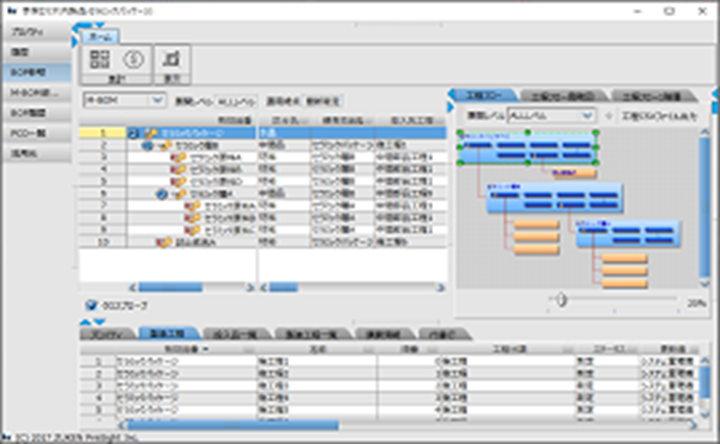Image resolution: width=720 pixels, height=444 pixels.
Task: Click the grid-style aggregate icon in the ribbon
Action: click(99, 59)
